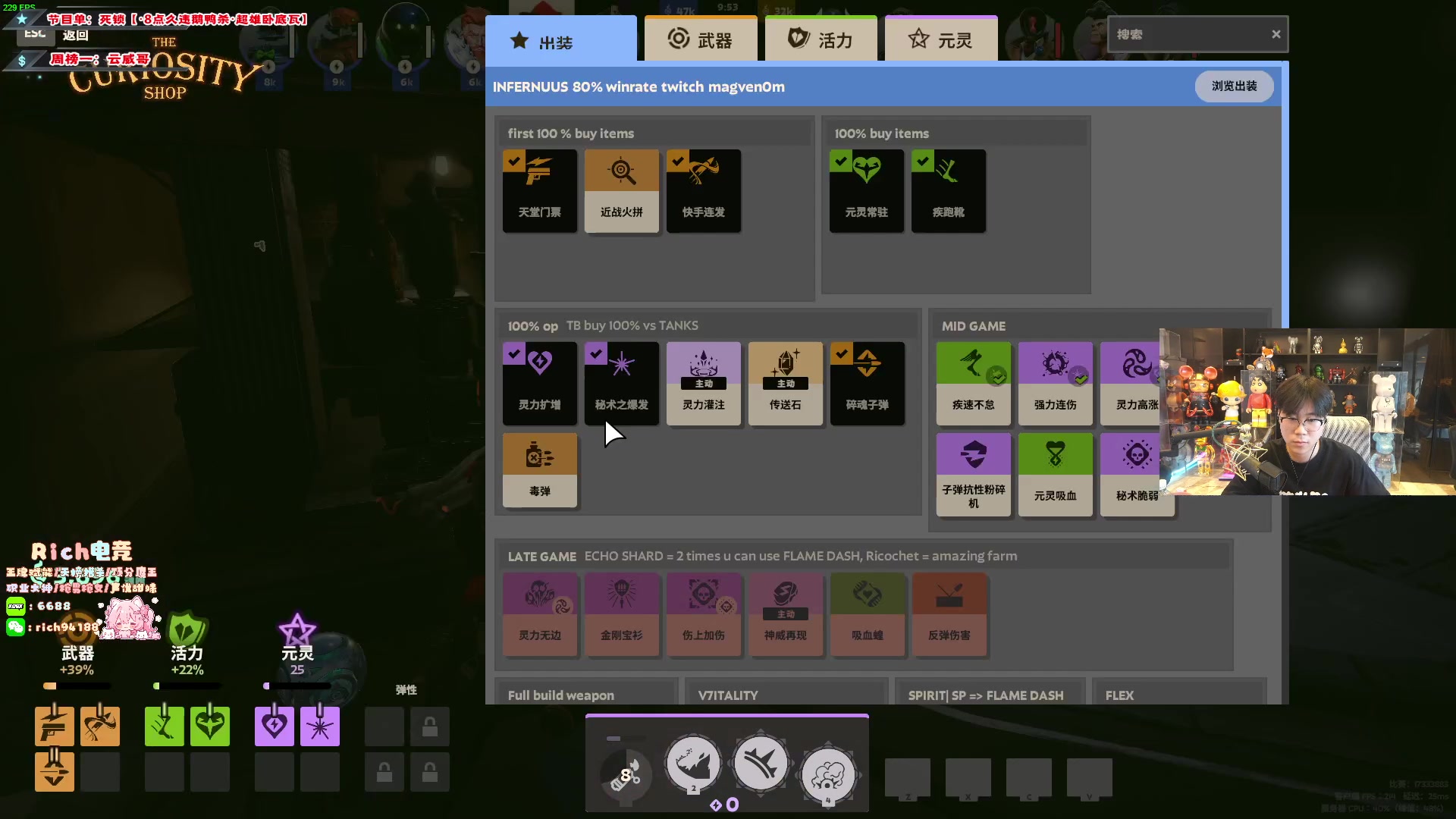
Task: Select the 元灵吸血 item card
Action: 1055,474
